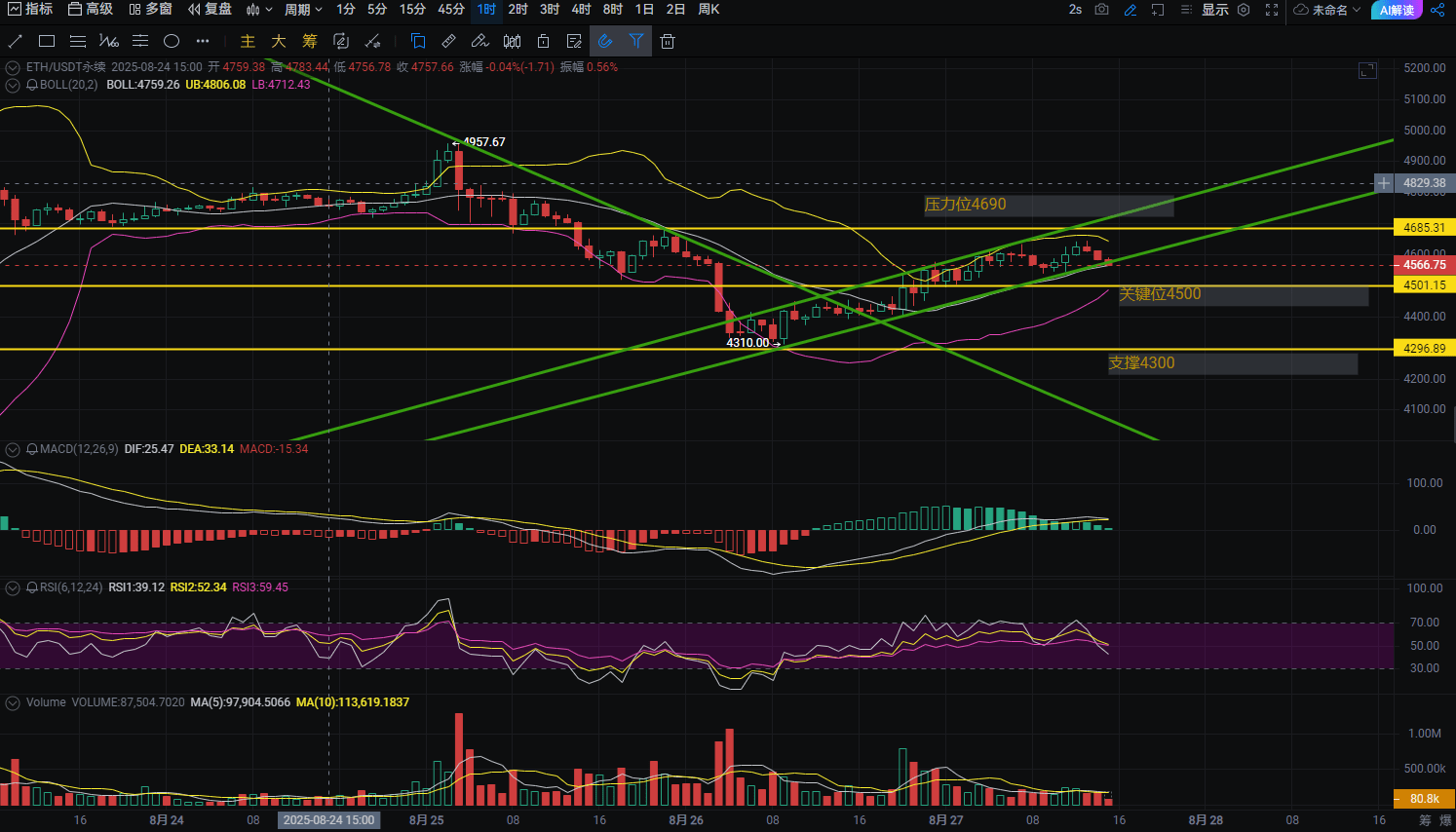Viewport: 1456px width, 832px height.
Task: Select the trend line drawing tool
Action: (x=15, y=41)
